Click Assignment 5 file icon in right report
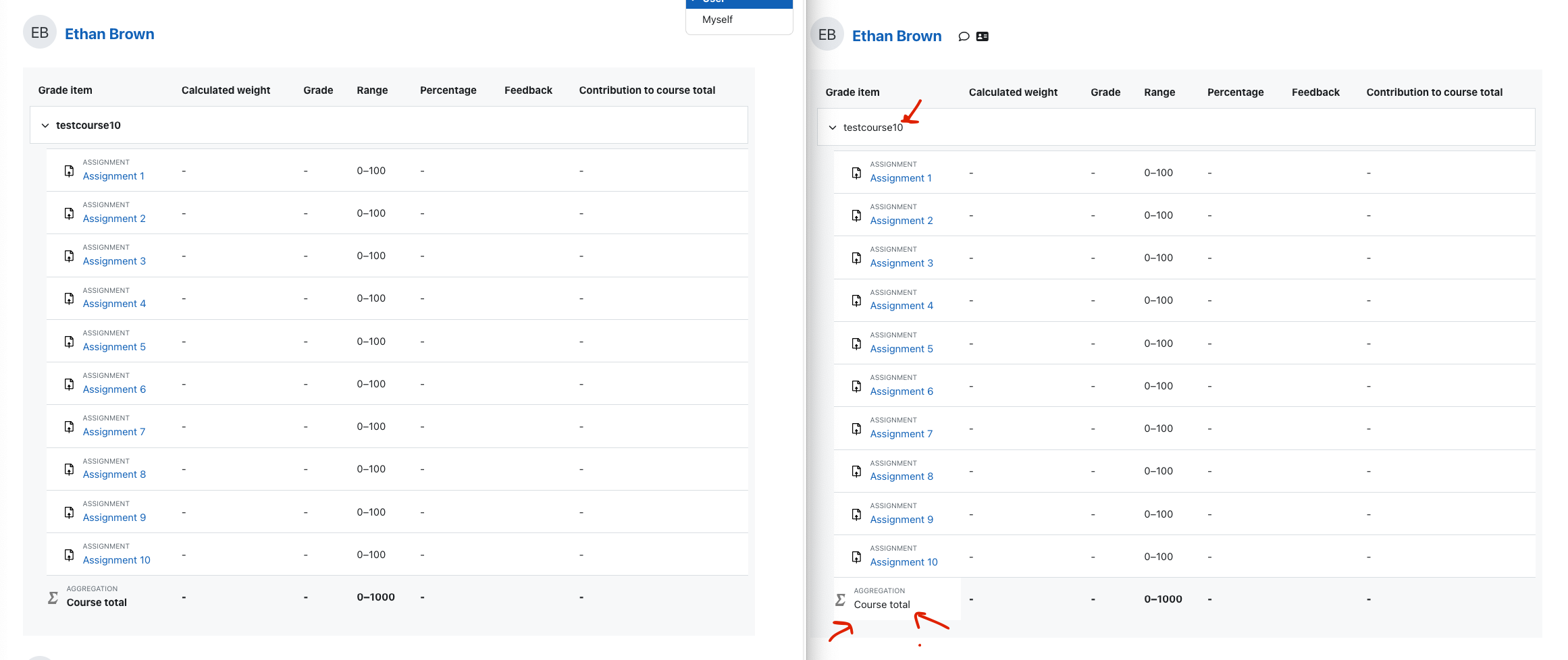Viewport: 1568px width, 660px height. pyautogui.click(x=856, y=343)
